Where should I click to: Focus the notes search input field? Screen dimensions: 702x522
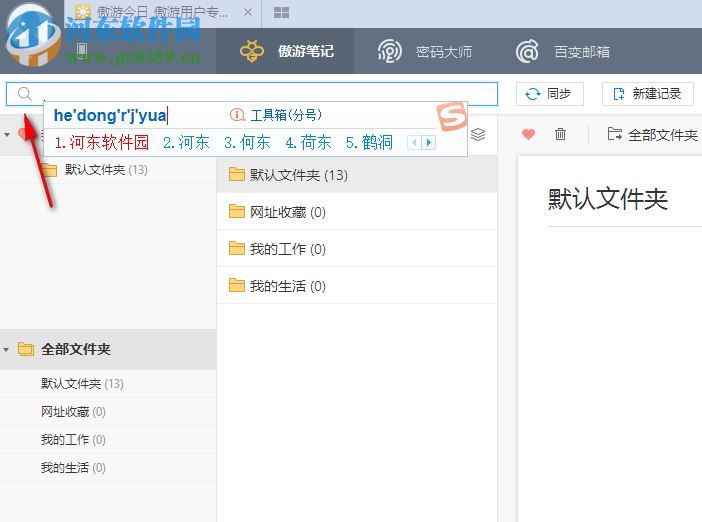pos(252,94)
